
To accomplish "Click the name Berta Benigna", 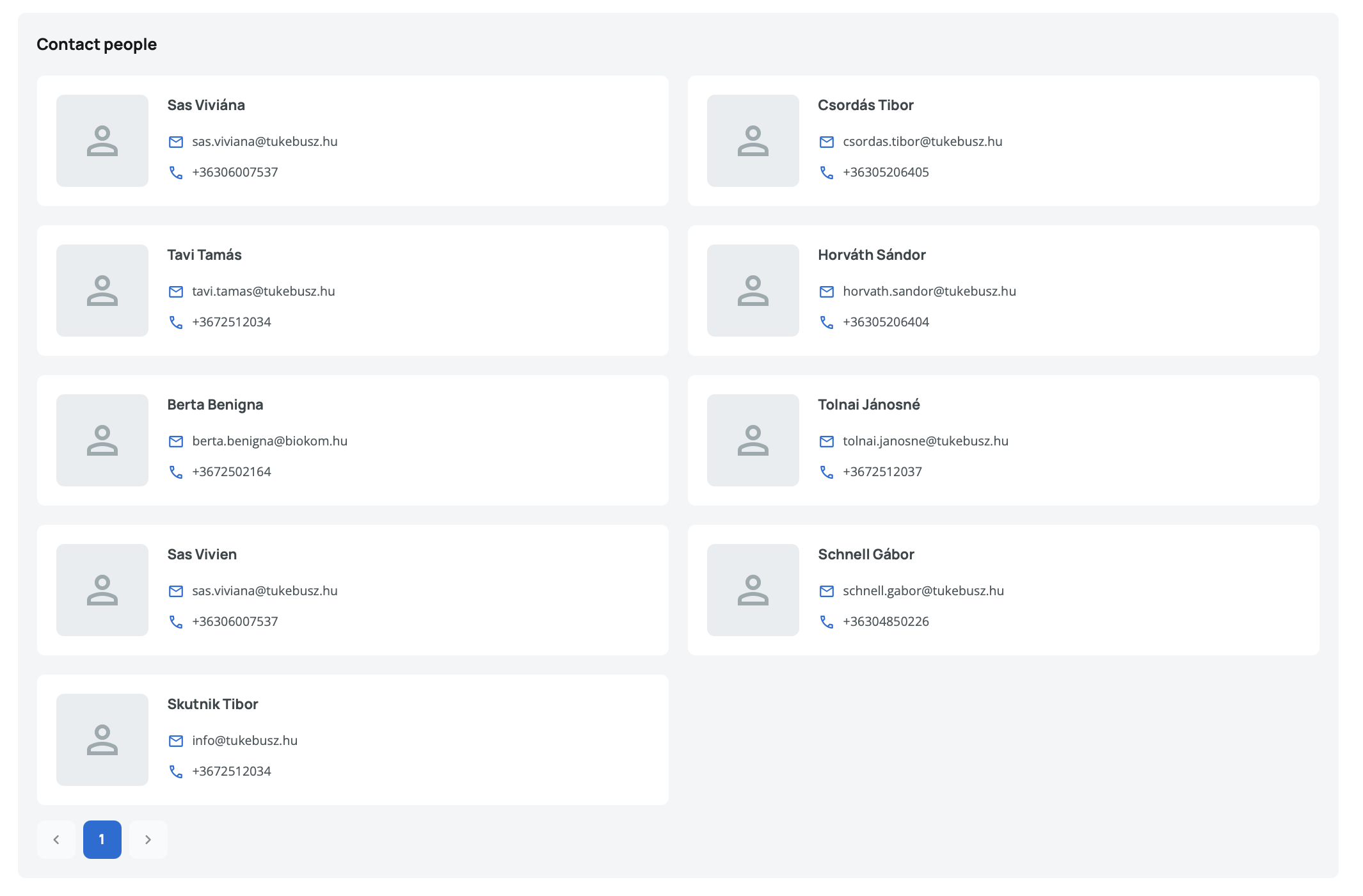I will tap(215, 404).
